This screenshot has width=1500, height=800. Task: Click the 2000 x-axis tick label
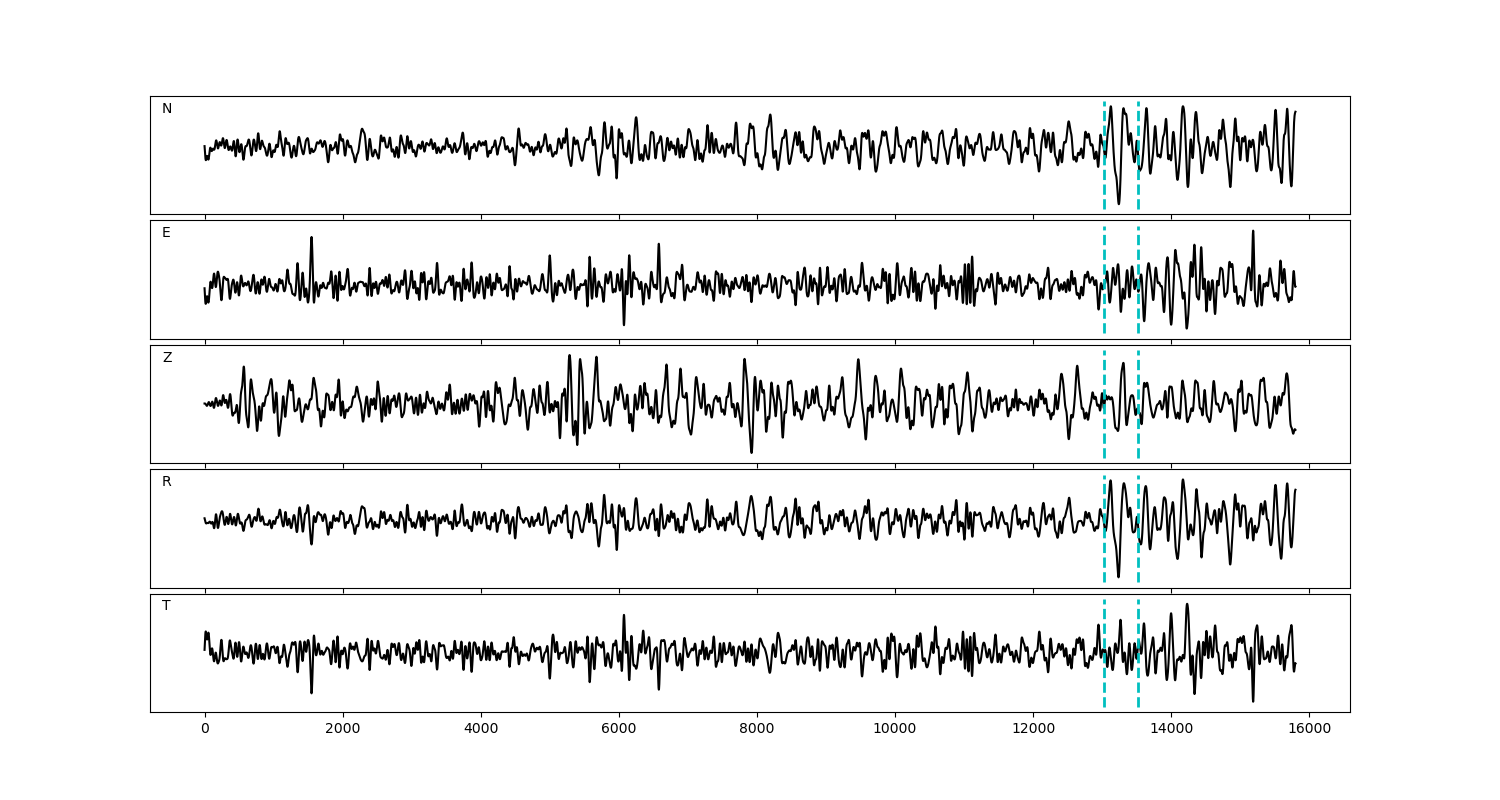pos(343,729)
